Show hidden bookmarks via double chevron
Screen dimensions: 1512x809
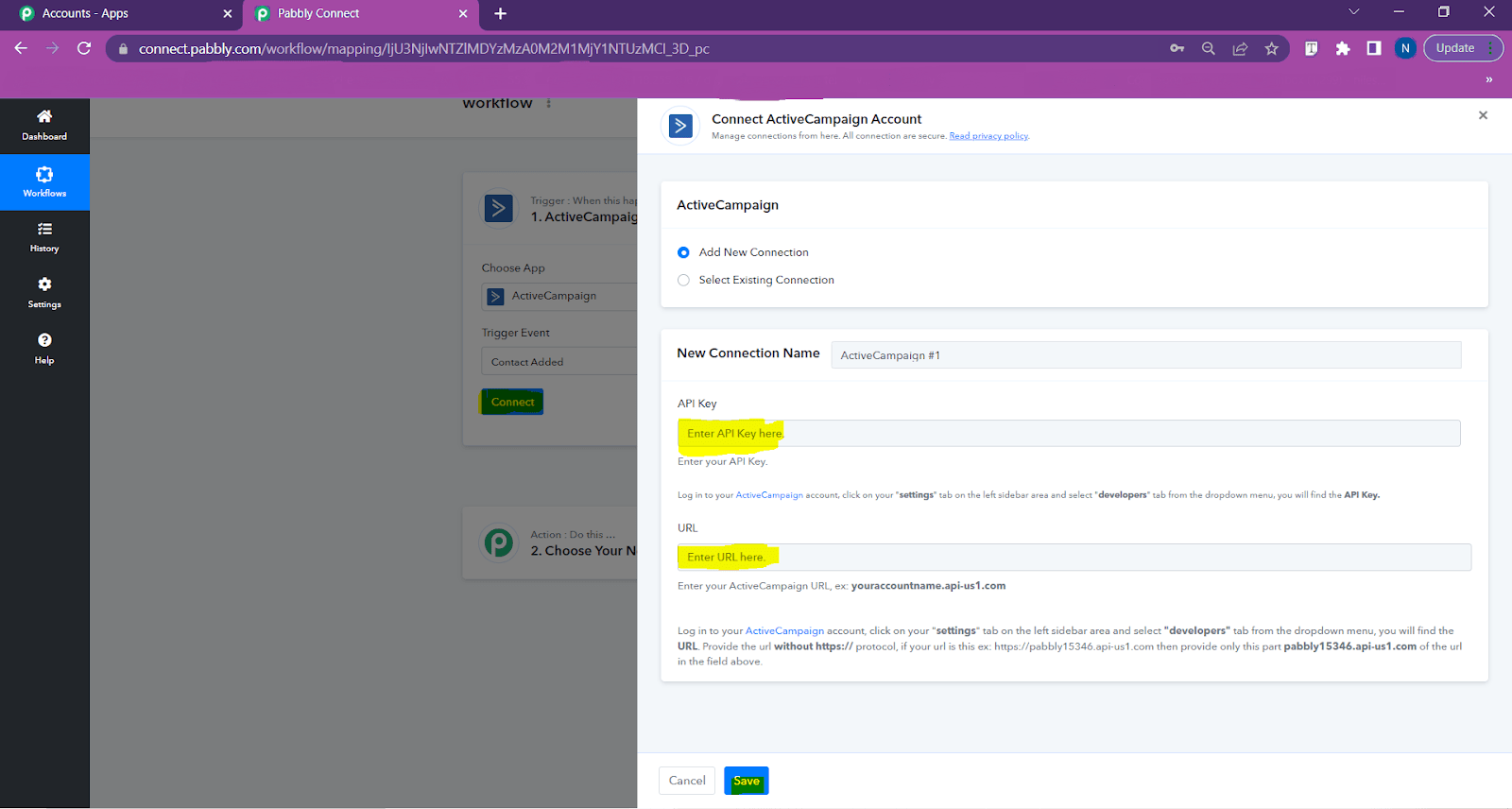[x=1489, y=79]
